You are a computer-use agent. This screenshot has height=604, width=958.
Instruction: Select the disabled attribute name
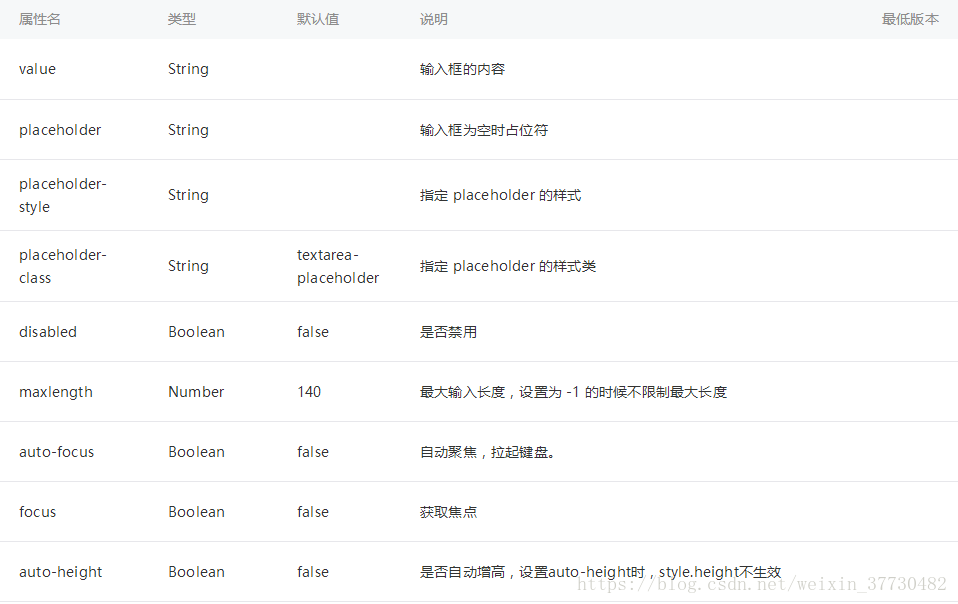tap(48, 332)
